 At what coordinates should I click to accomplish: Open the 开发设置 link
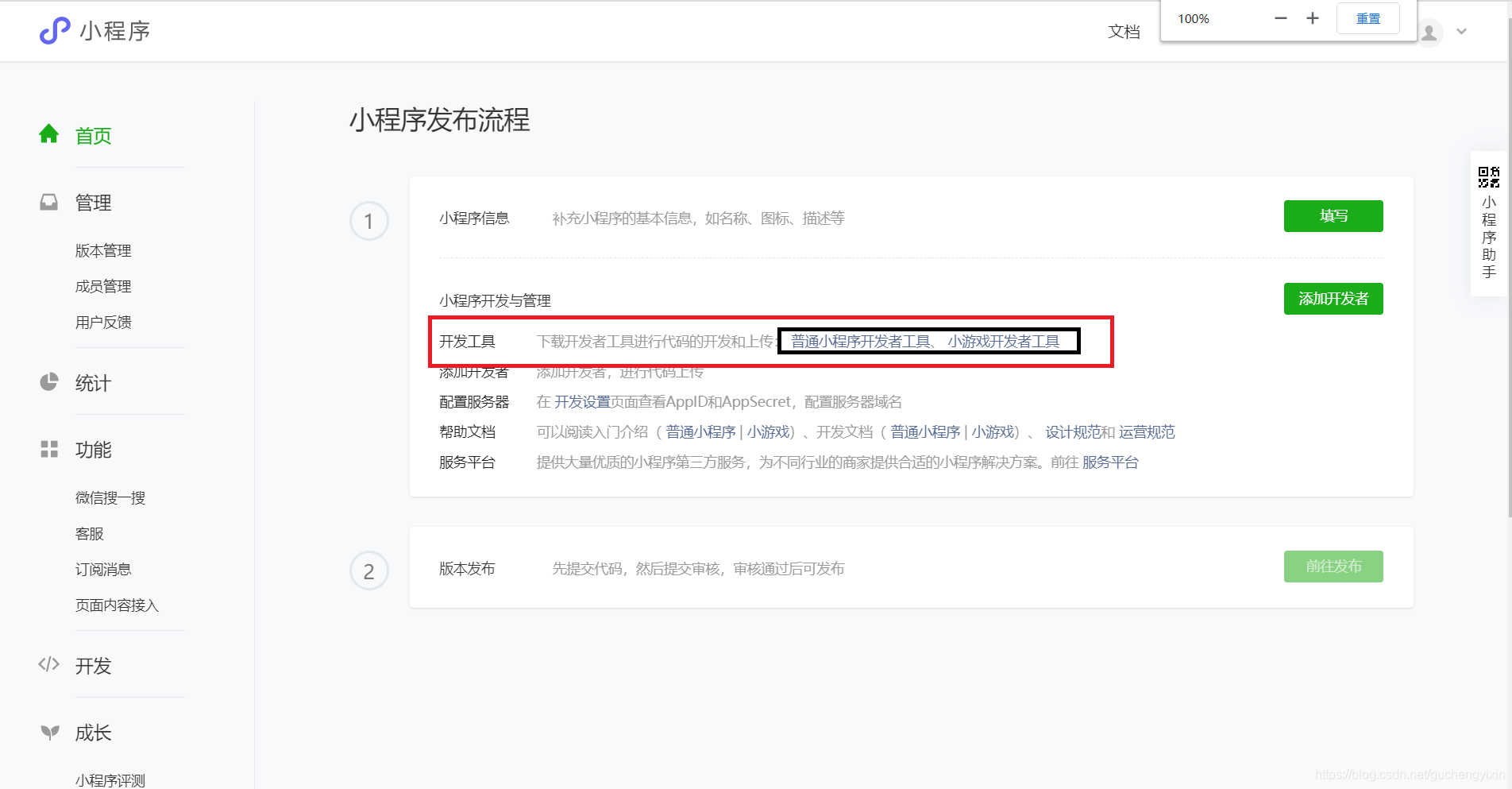pyautogui.click(x=582, y=402)
